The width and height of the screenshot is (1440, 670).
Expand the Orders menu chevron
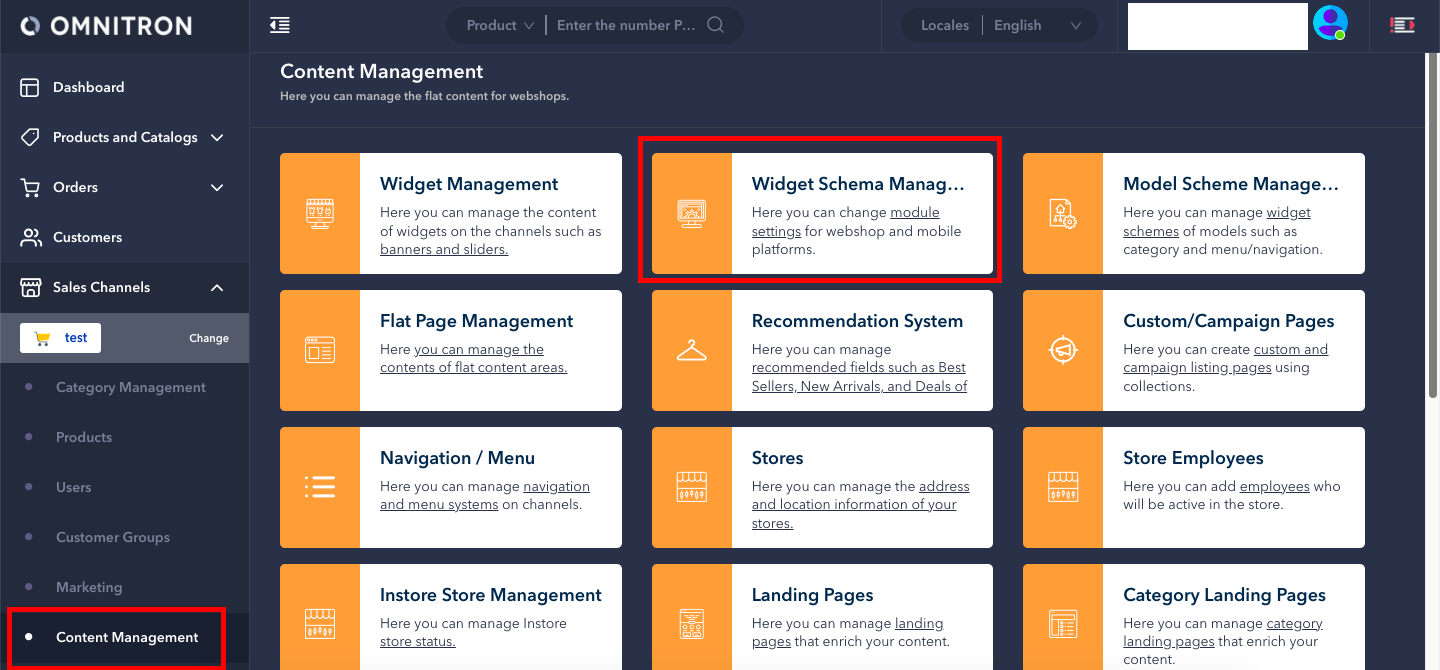point(217,187)
